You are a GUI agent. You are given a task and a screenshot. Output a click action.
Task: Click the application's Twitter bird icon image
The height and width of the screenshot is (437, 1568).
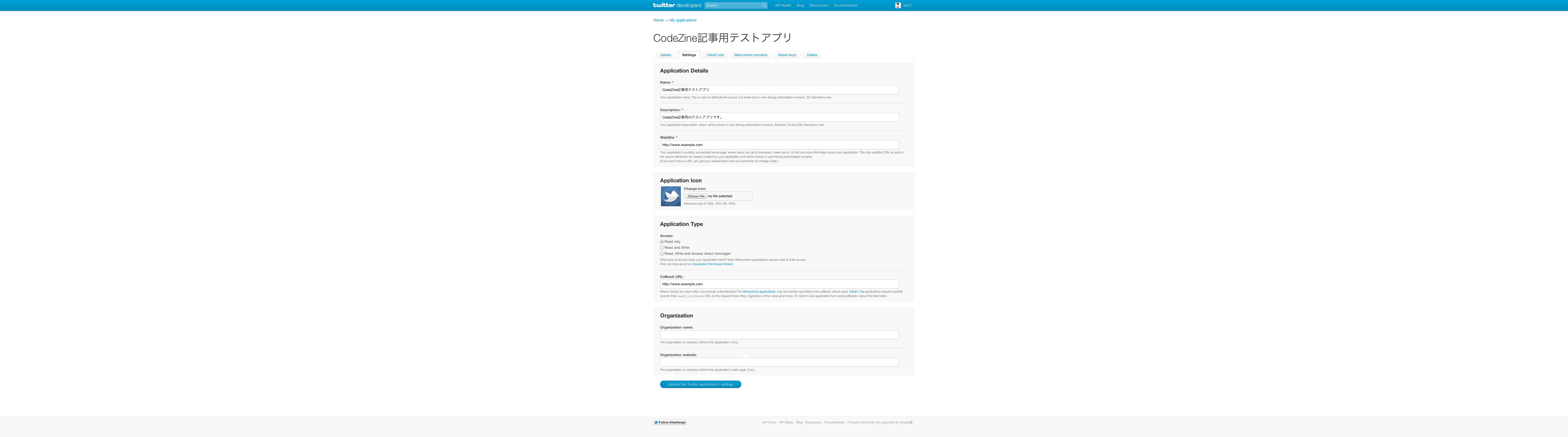pos(671,196)
